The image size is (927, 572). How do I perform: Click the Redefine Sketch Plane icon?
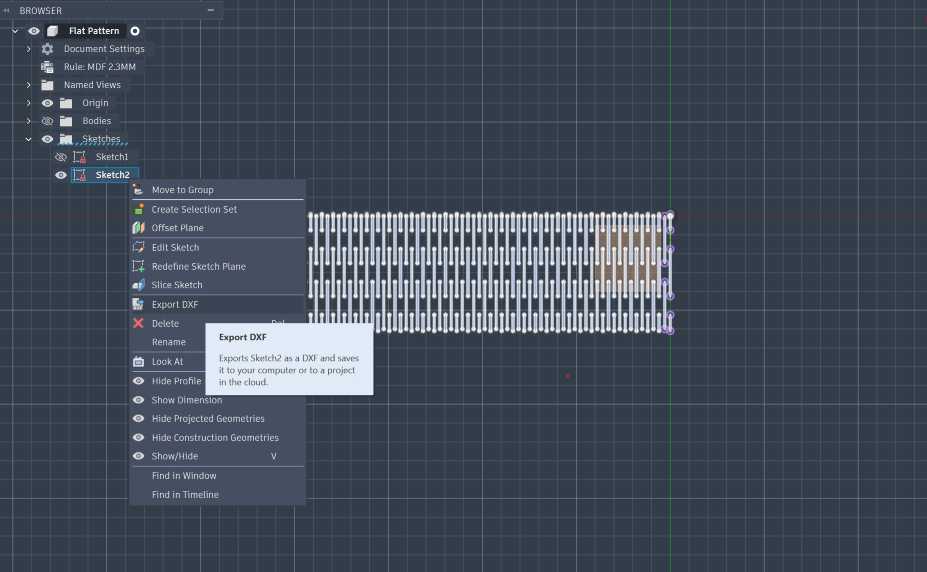(138, 266)
